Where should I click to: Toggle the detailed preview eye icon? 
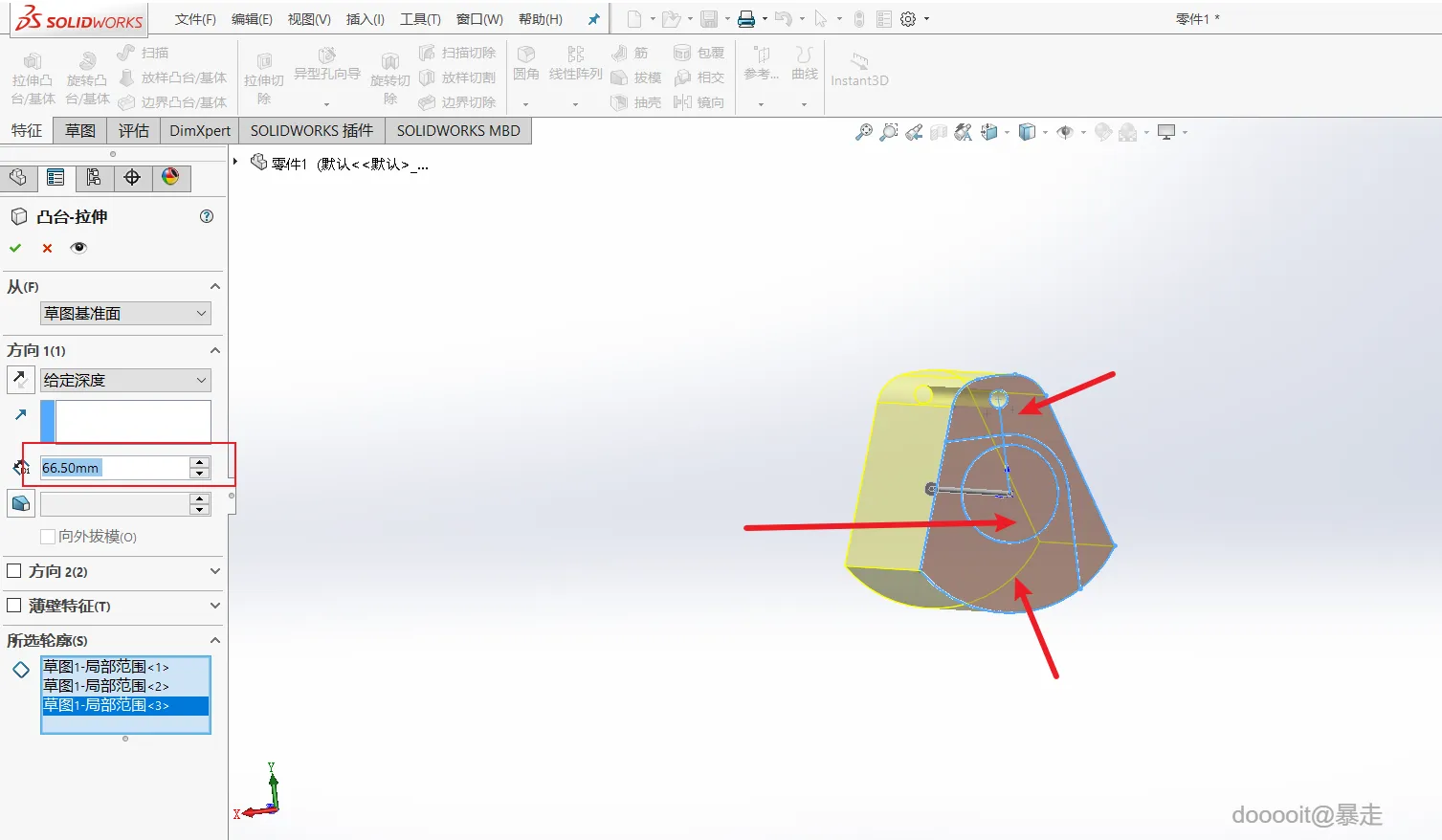click(x=78, y=248)
